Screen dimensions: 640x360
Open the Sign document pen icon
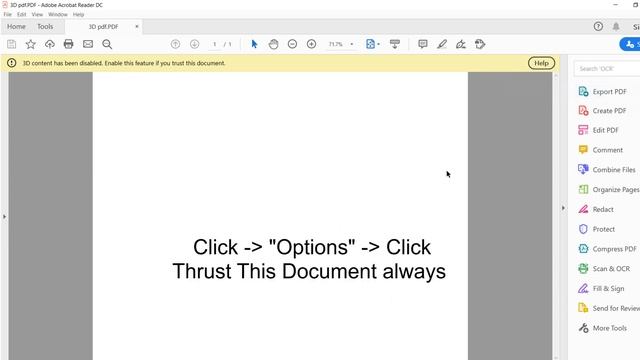[x=461, y=44]
